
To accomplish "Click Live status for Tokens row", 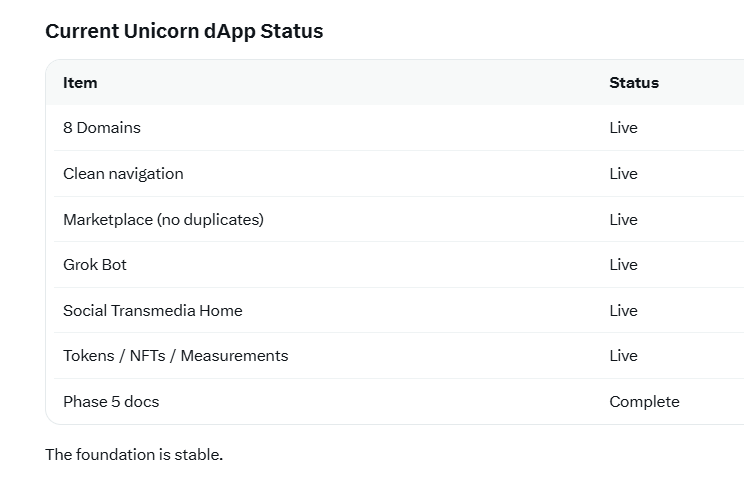I will tap(623, 356).
